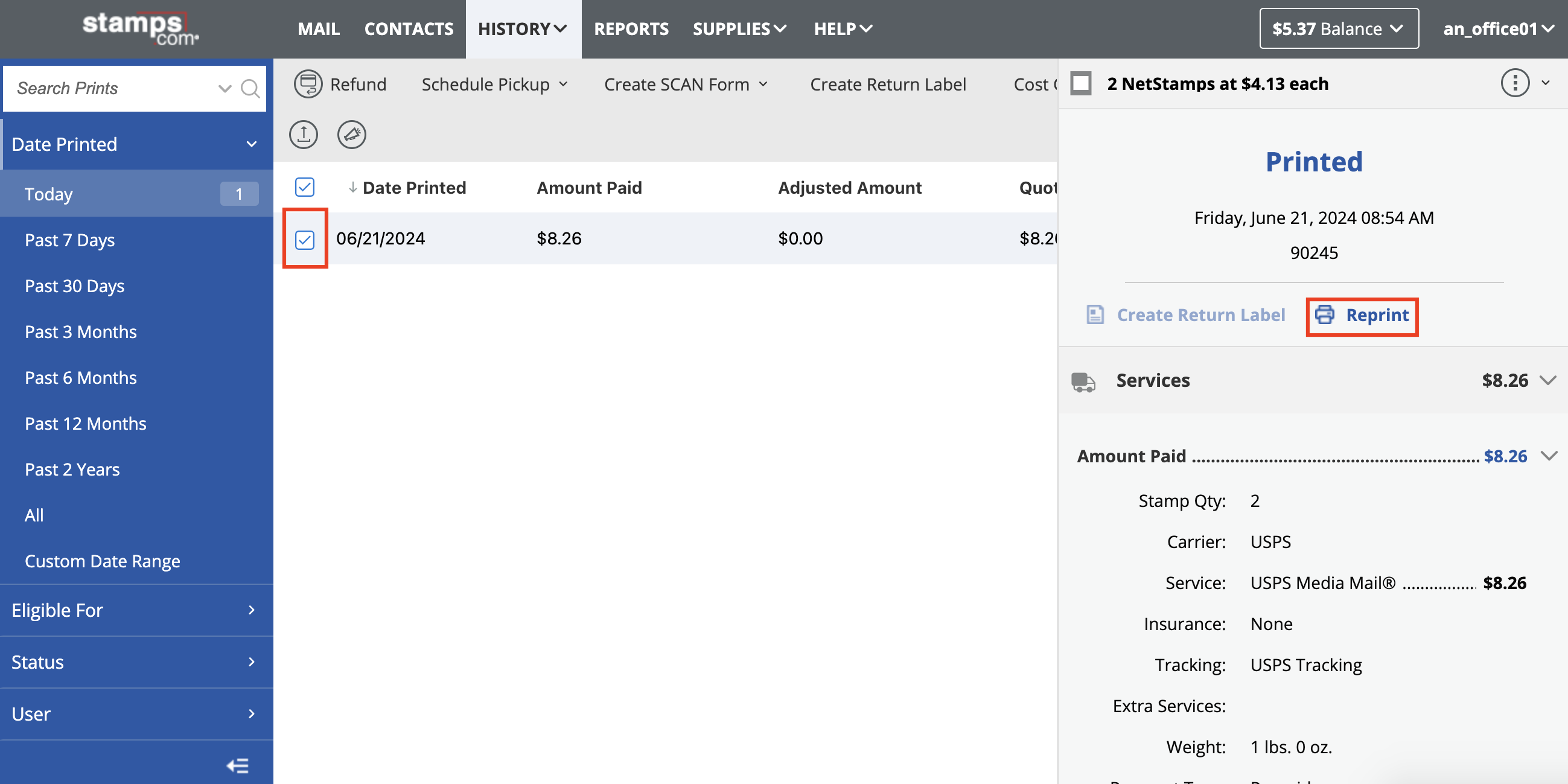Check the NetStamps detail panel checkbox
This screenshot has width=1568, height=784.
(x=1081, y=83)
